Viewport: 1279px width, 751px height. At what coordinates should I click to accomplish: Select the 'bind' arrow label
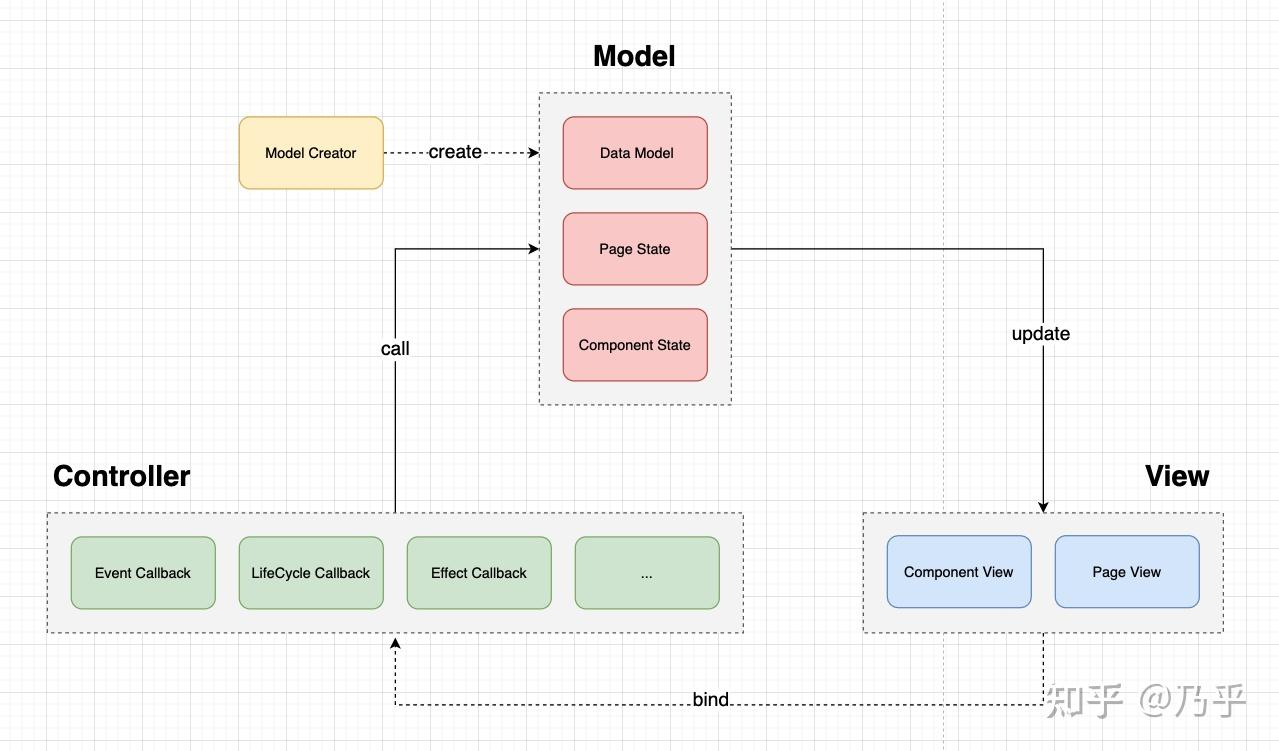click(711, 699)
